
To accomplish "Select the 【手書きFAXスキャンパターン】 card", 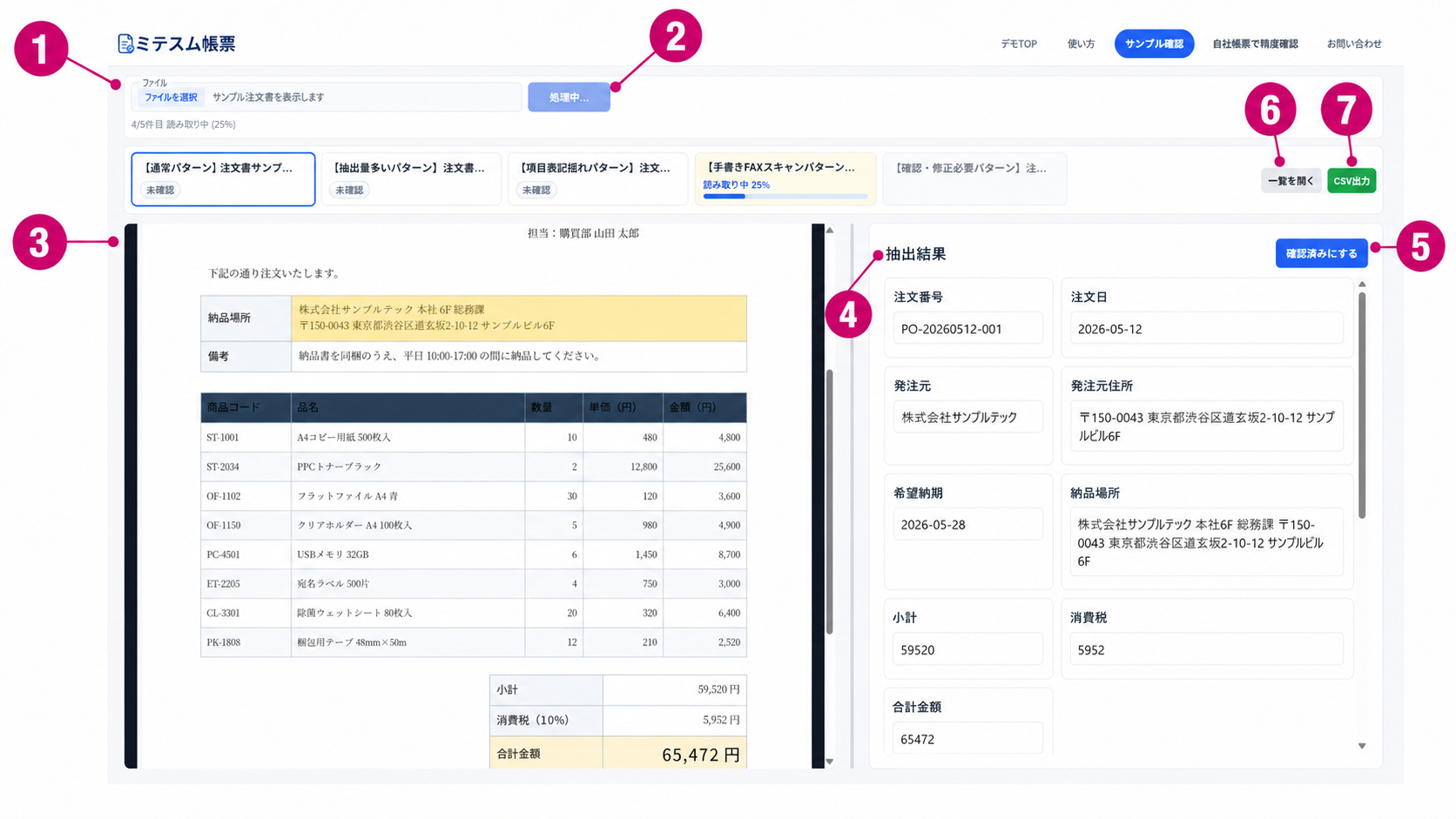I will [785, 178].
